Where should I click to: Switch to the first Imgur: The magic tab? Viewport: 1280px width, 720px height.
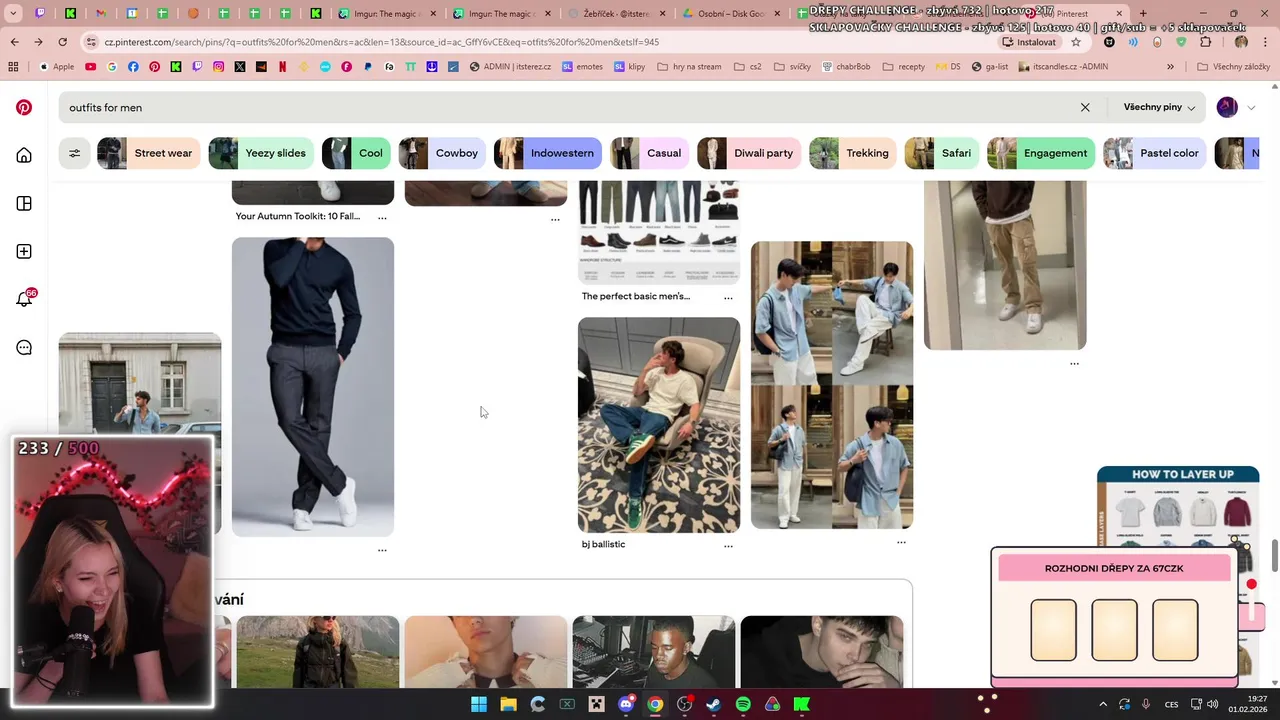point(388,14)
